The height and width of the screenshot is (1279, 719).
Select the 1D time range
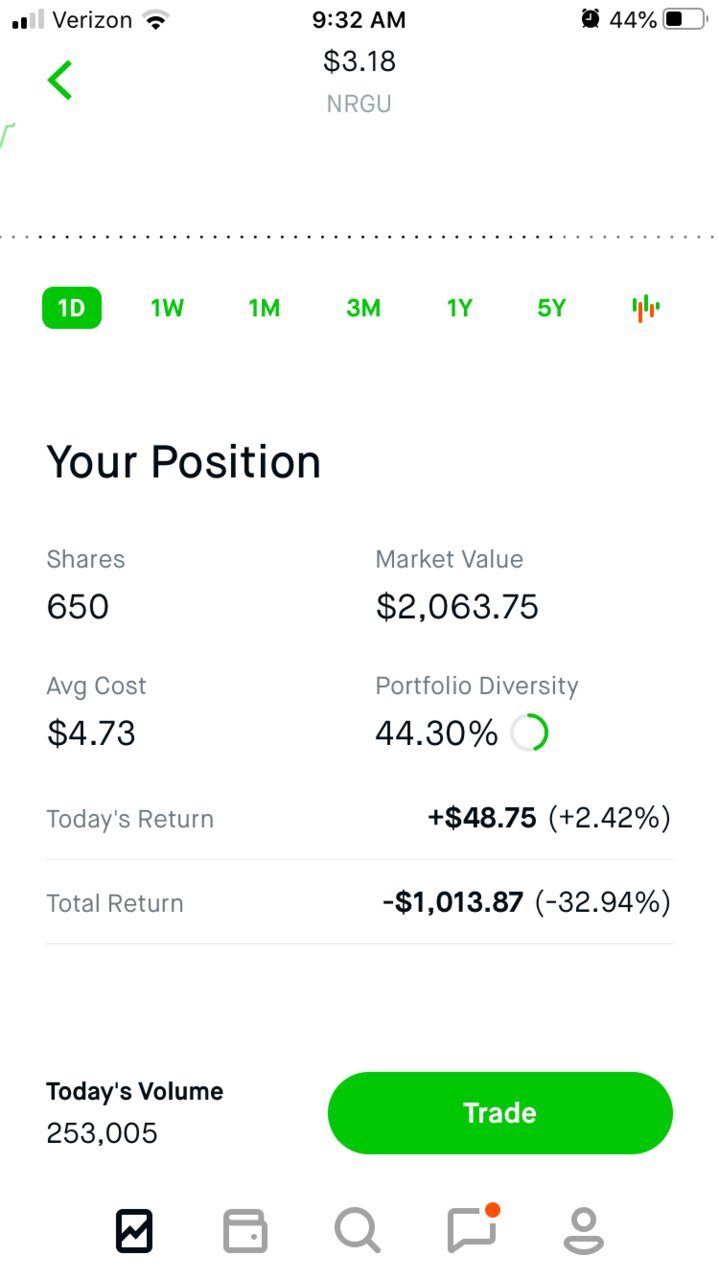[72, 308]
